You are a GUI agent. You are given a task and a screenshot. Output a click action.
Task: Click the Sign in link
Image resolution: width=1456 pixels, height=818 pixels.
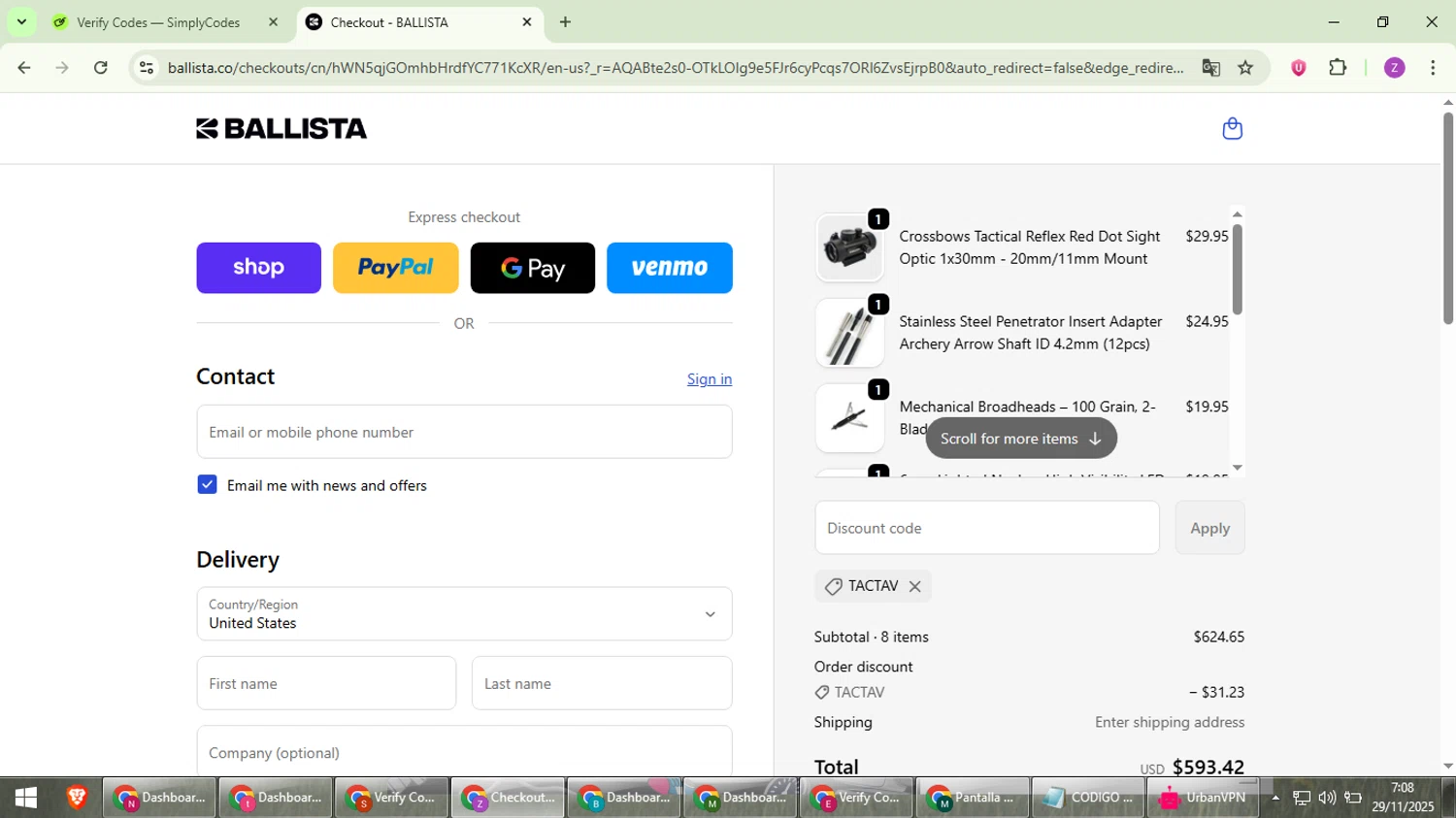tap(710, 379)
